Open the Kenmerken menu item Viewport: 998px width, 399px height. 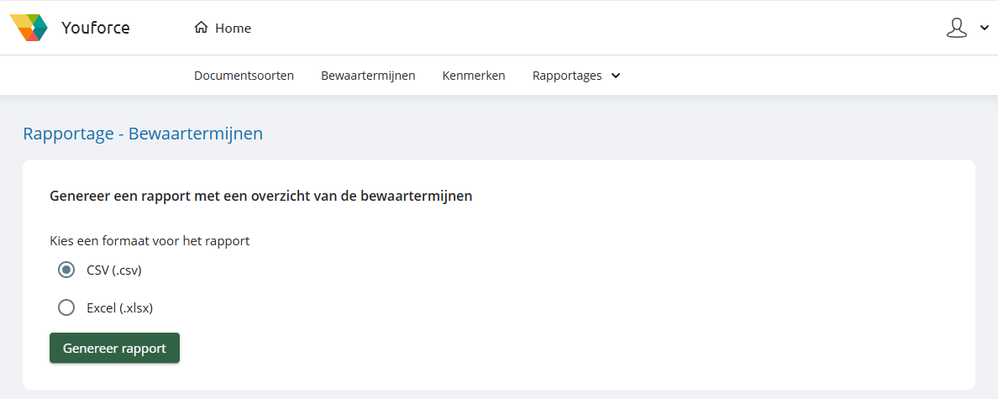pyautogui.click(x=474, y=76)
